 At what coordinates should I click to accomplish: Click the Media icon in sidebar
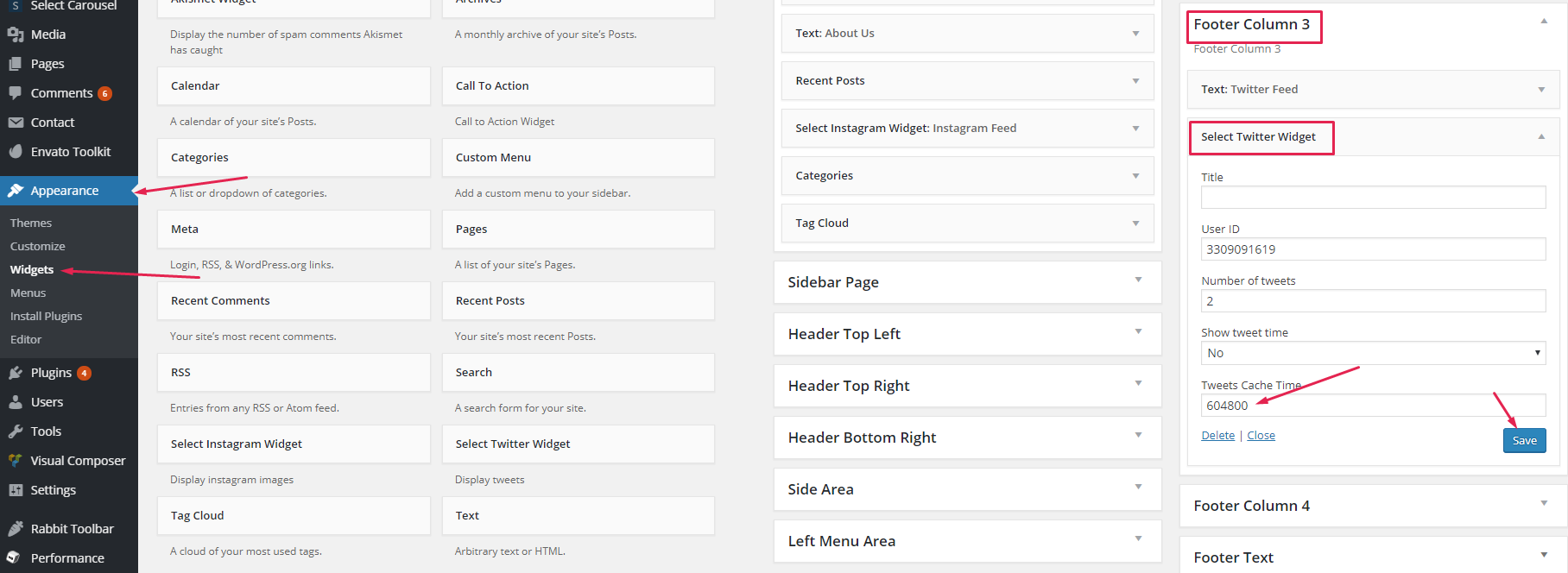(16, 35)
